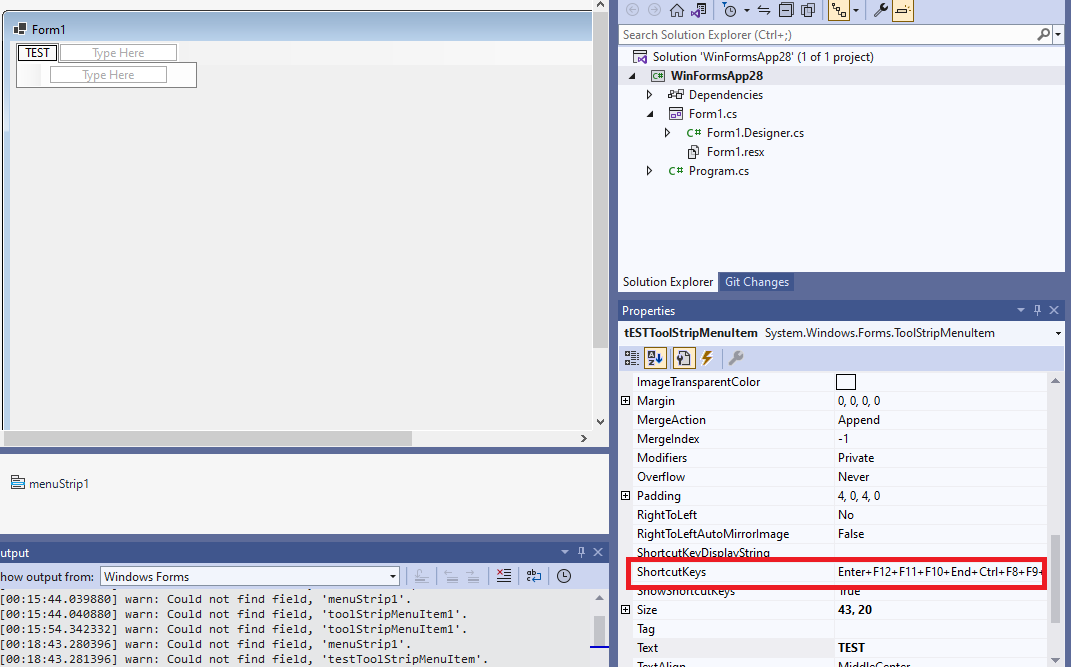Viewport: 1071px width, 667px height.
Task: Toggle word wrap in the Output window
Action: point(532,575)
